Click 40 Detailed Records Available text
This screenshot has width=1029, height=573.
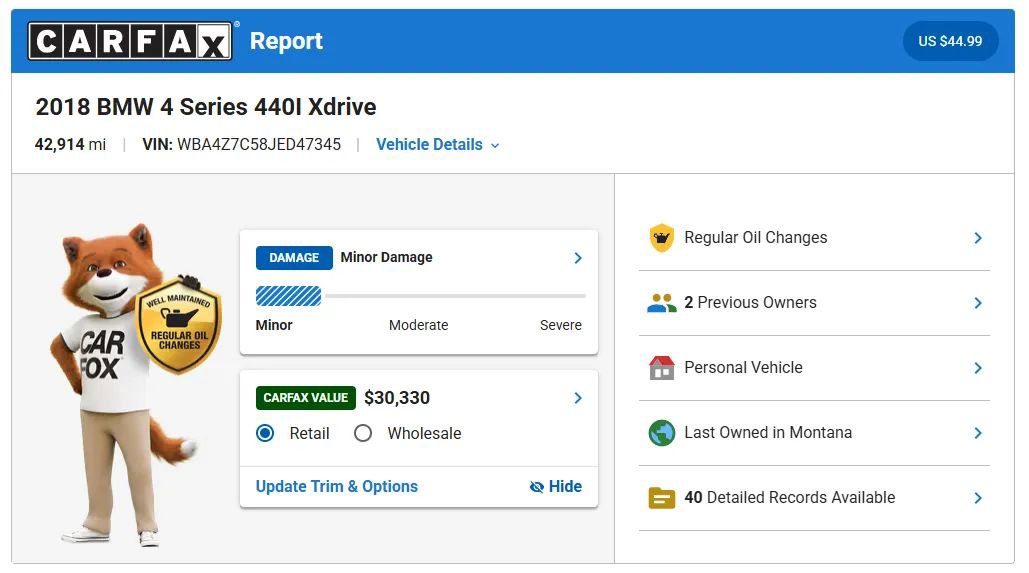tap(789, 498)
